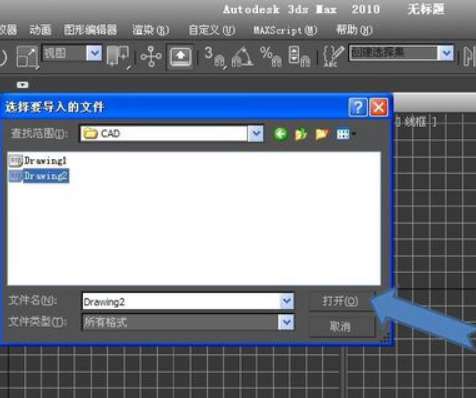The height and width of the screenshot is (398, 476).
Task: Click the 取消 button
Action: (340, 326)
